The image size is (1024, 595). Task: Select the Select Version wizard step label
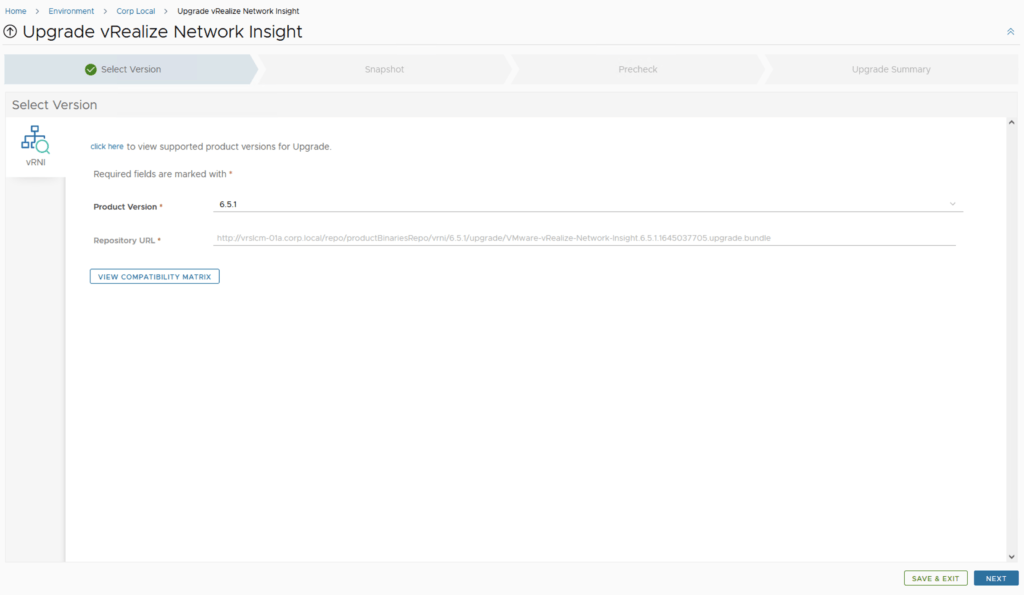pos(131,70)
